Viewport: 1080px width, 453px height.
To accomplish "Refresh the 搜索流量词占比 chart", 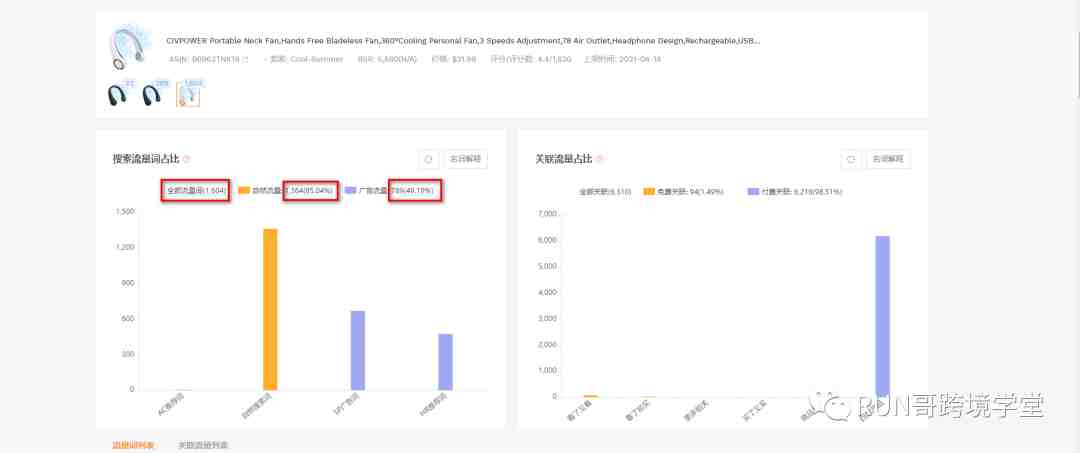I will click(428, 159).
